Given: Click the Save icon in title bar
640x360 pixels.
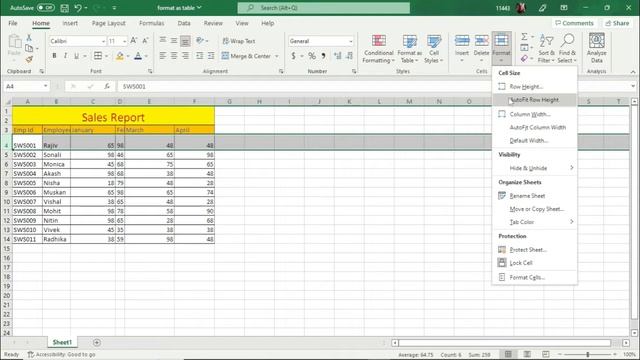Looking at the screenshot, I should (64, 8).
